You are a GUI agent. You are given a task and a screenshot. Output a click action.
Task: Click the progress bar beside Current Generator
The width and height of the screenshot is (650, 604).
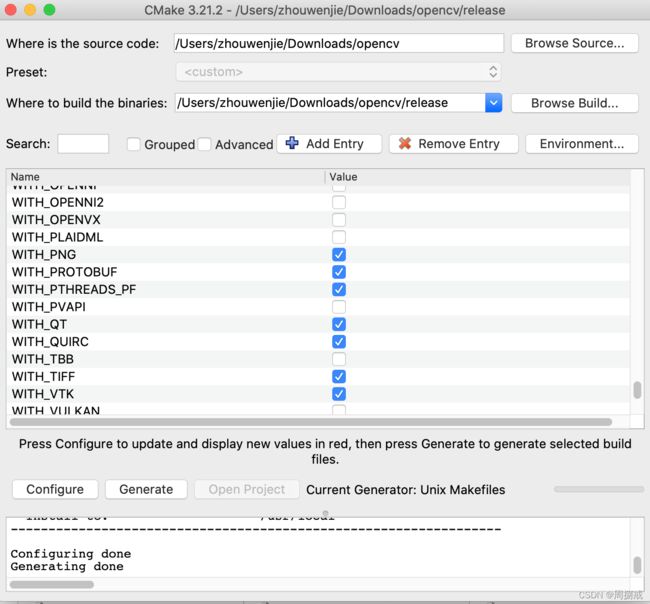coord(599,489)
